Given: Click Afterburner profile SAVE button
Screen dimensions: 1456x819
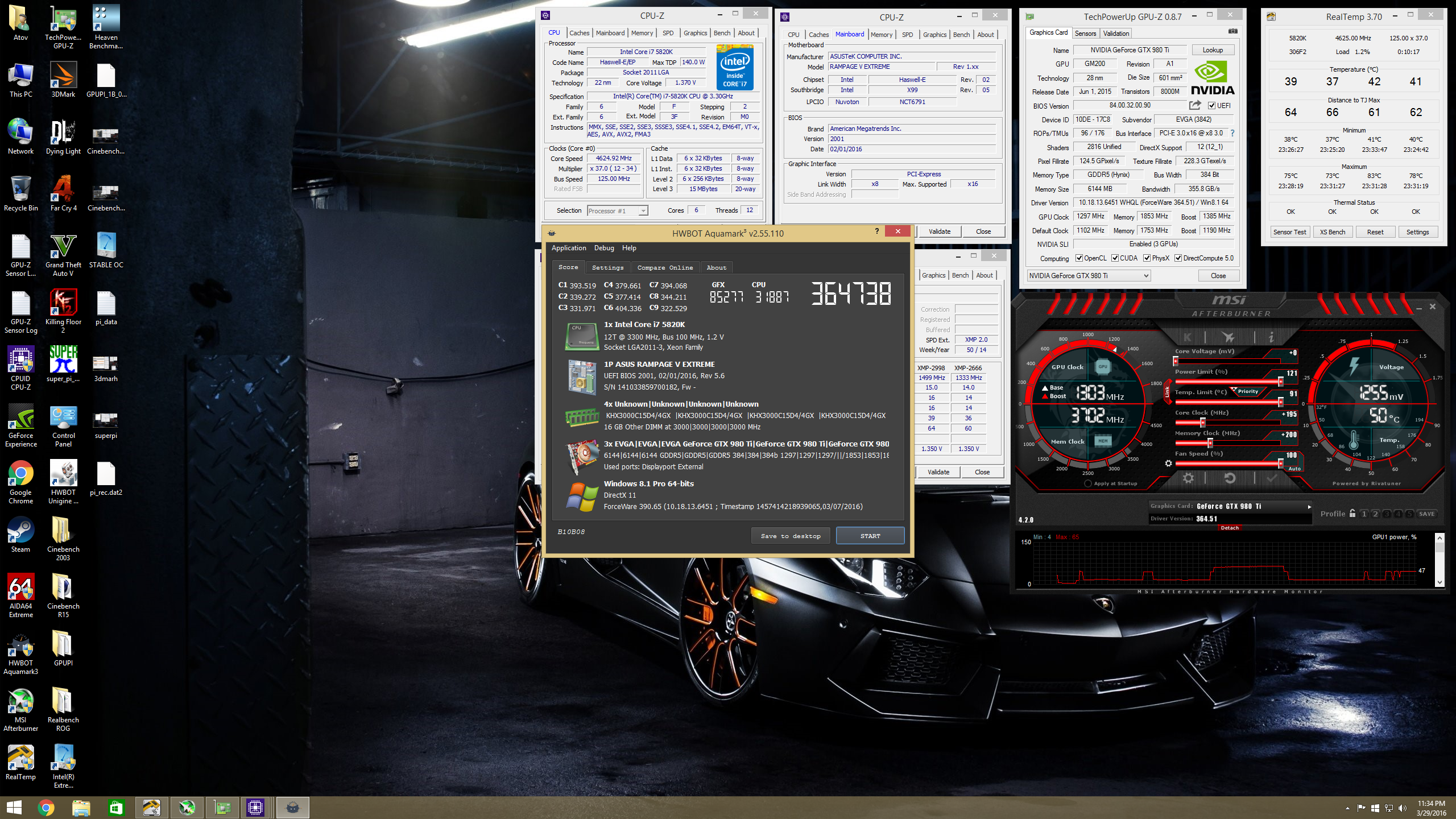Looking at the screenshot, I should pyautogui.click(x=1426, y=514).
